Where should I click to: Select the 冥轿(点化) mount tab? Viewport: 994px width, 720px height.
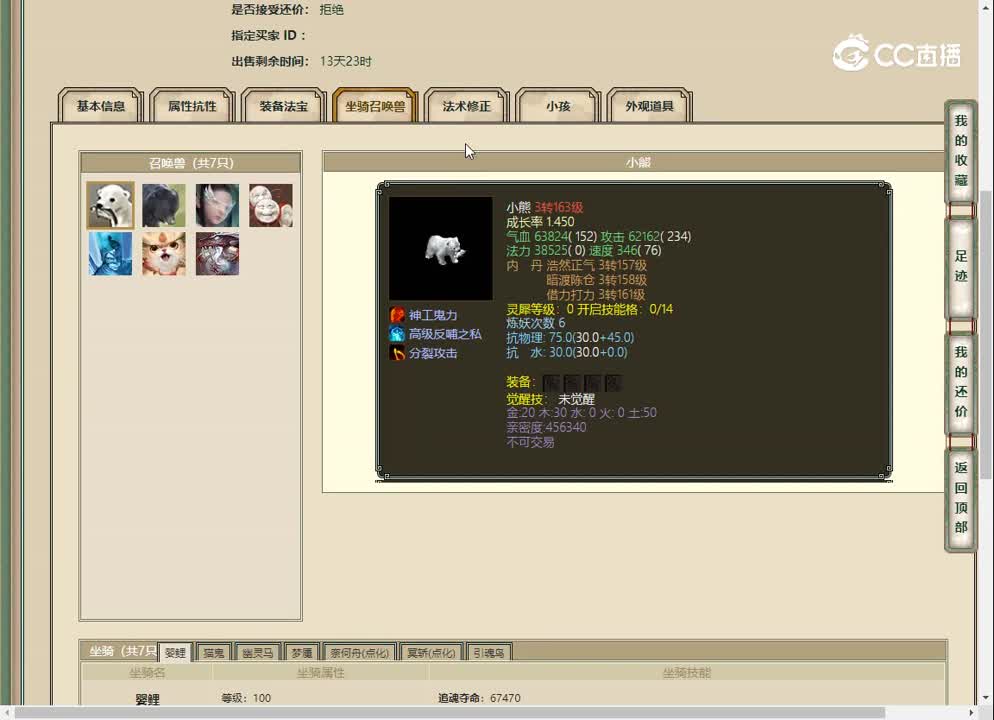pos(431,652)
